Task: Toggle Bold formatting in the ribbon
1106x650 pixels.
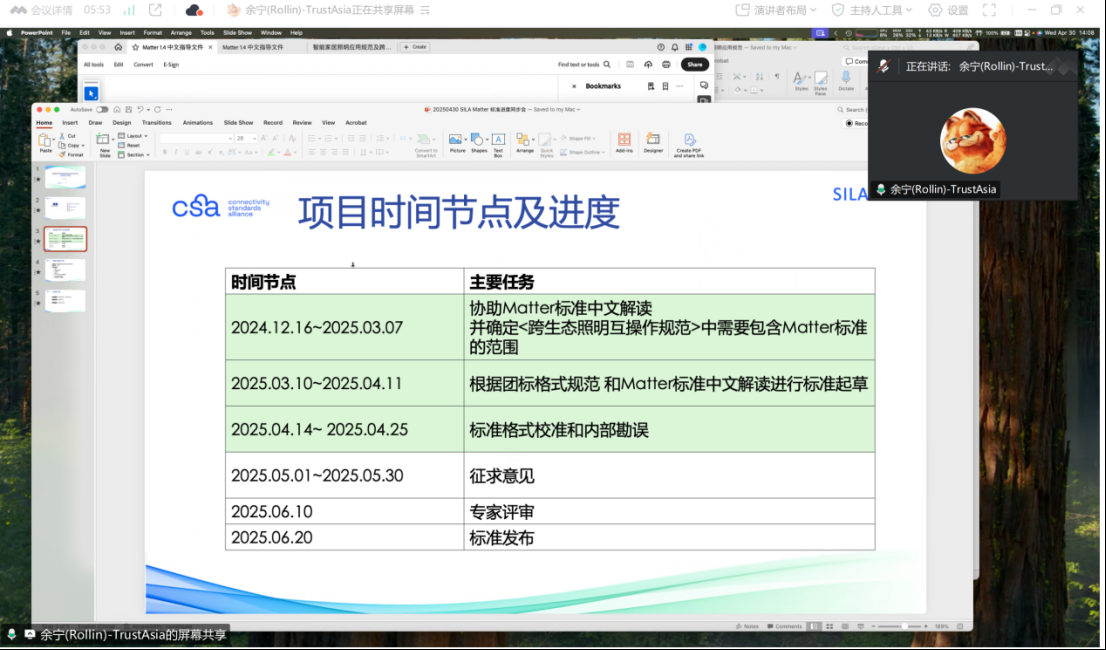Action: tap(166, 152)
